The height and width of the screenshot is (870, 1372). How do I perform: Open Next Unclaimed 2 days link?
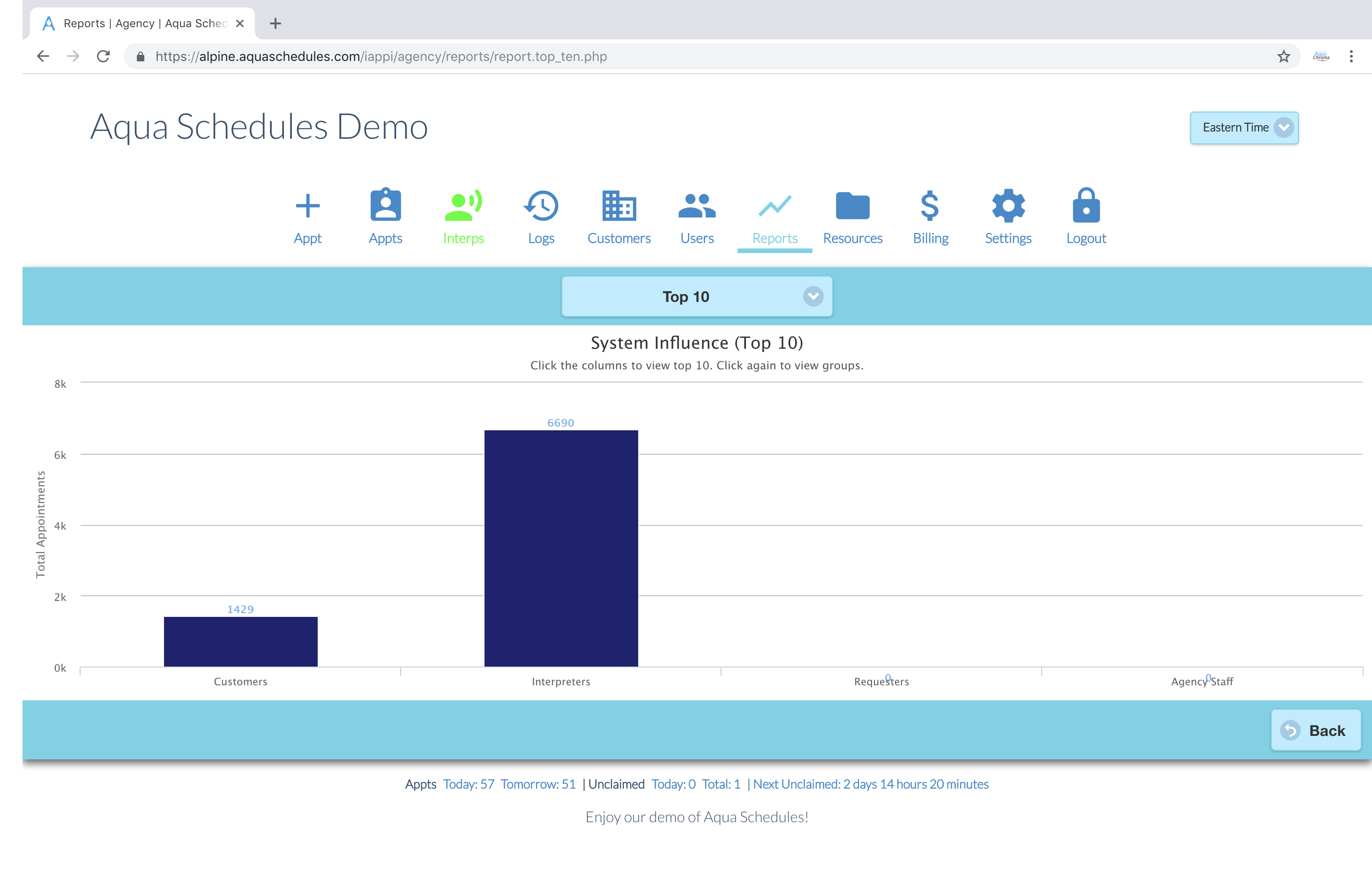coord(871,784)
